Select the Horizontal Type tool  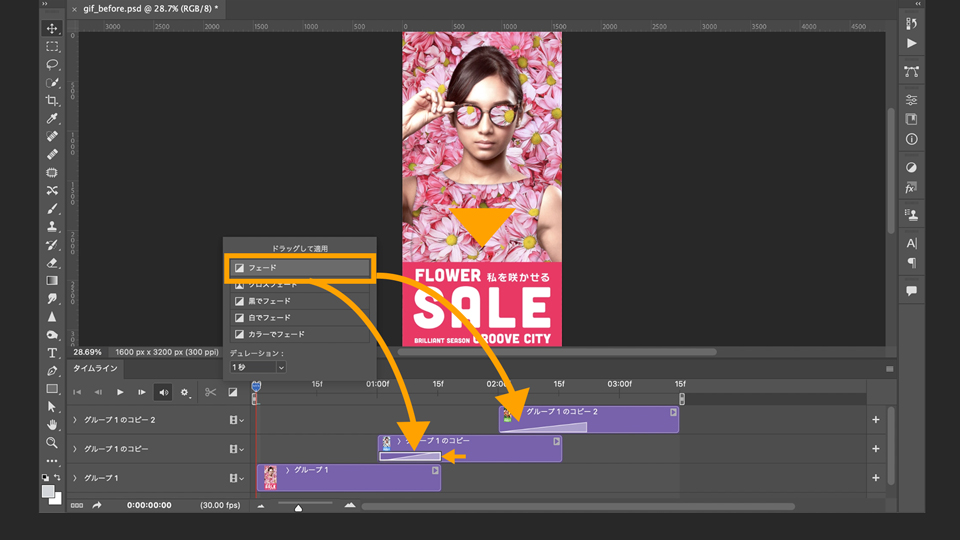[x=52, y=353]
